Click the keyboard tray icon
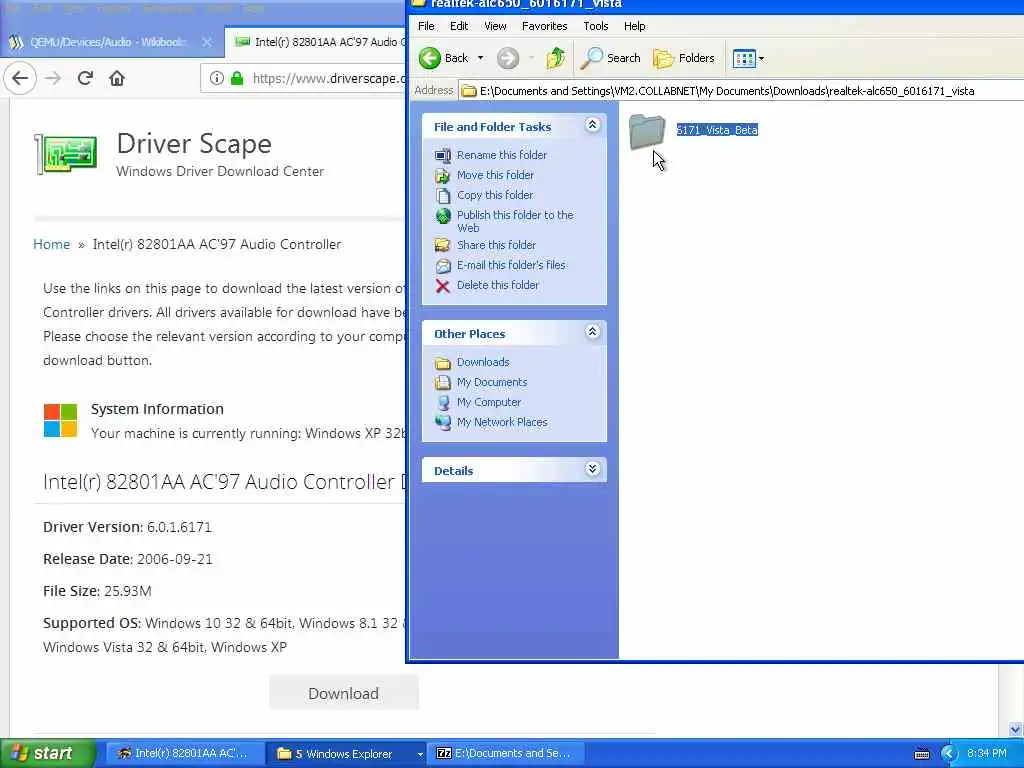 pos(921,754)
